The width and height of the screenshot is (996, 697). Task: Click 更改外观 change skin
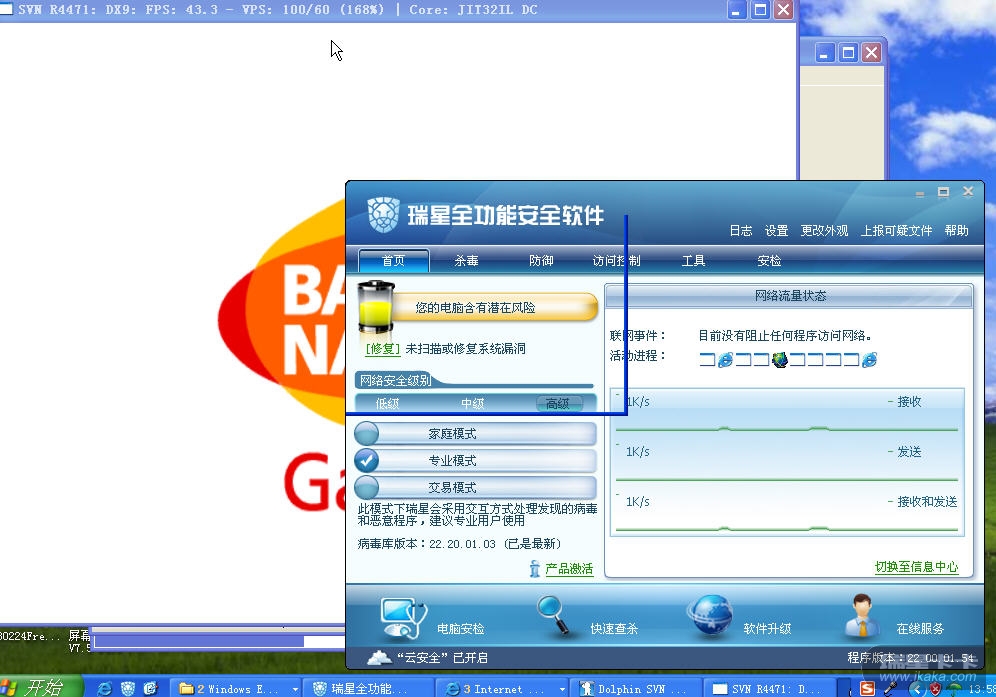pyautogui.click(x=824, y=231)
